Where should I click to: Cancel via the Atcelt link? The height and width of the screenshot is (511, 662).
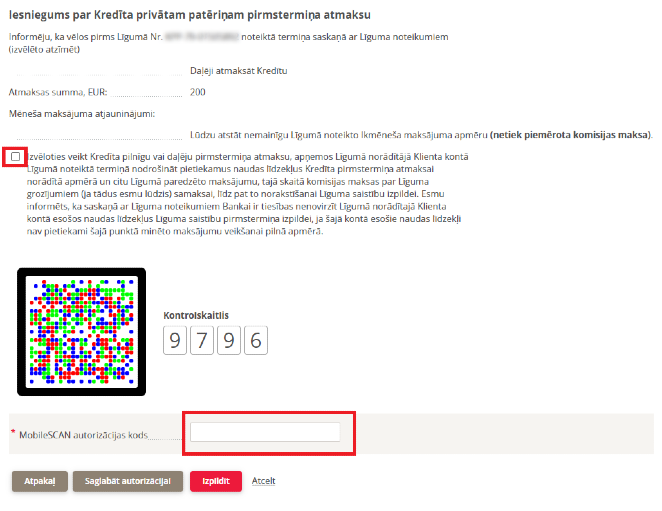(264, 481)
